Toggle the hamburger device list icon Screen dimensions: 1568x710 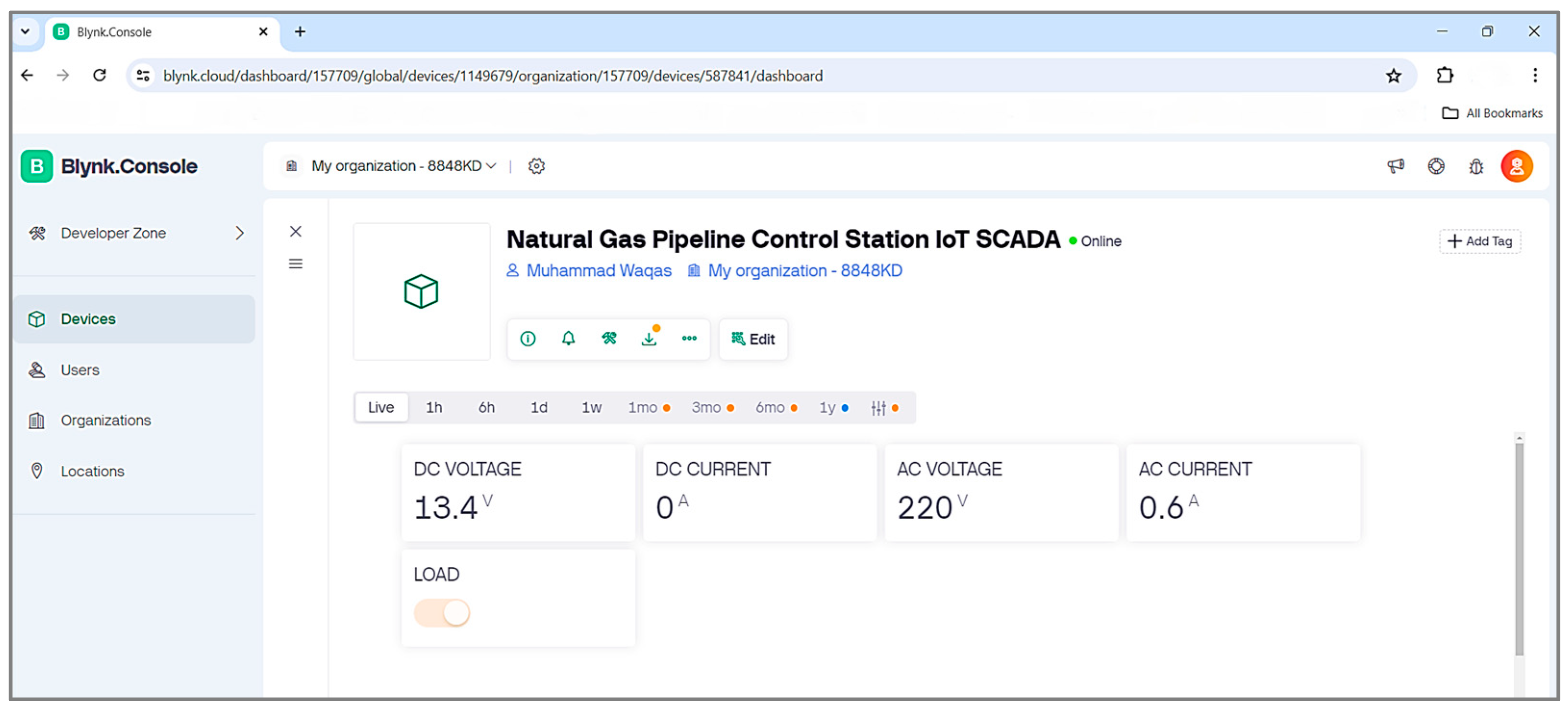[296, 263]
